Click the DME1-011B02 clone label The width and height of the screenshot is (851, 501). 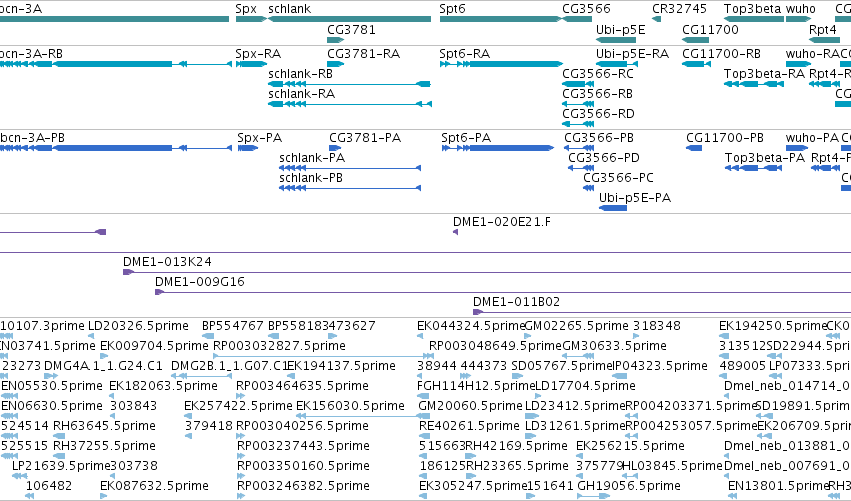pos(517,302)
